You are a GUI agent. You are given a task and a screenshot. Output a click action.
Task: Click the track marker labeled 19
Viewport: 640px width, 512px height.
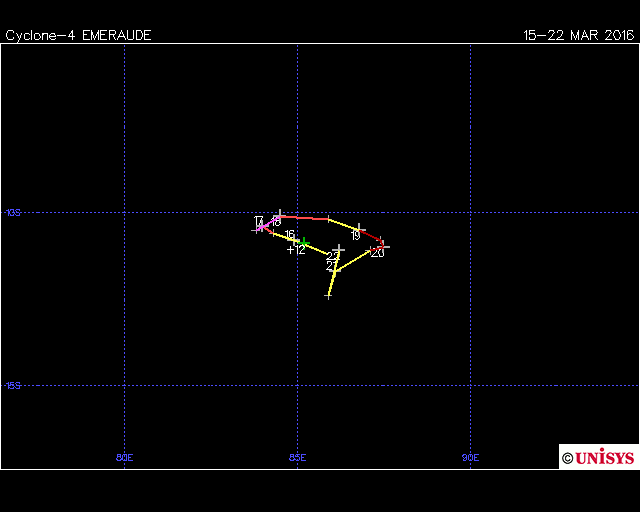coord(359,228)
